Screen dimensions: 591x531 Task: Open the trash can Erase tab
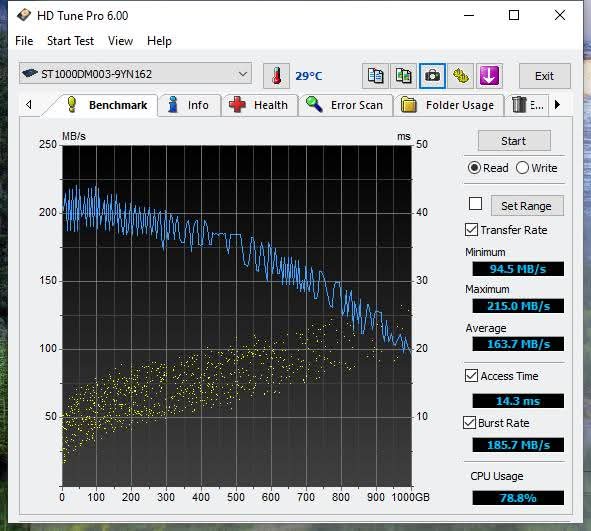527,105
